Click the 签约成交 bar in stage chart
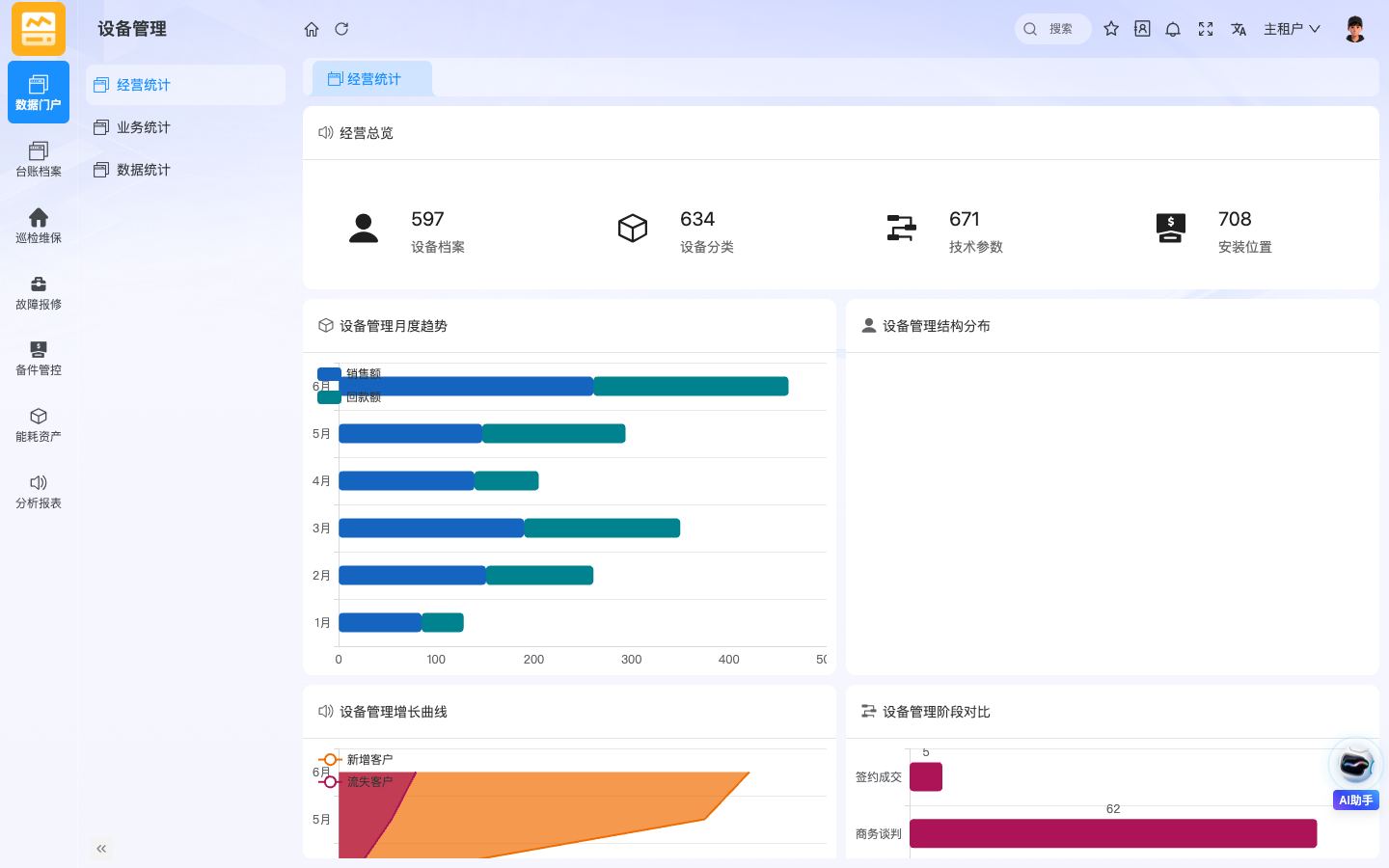This screenshot has width=1389, height=868. tap(926, 776)
